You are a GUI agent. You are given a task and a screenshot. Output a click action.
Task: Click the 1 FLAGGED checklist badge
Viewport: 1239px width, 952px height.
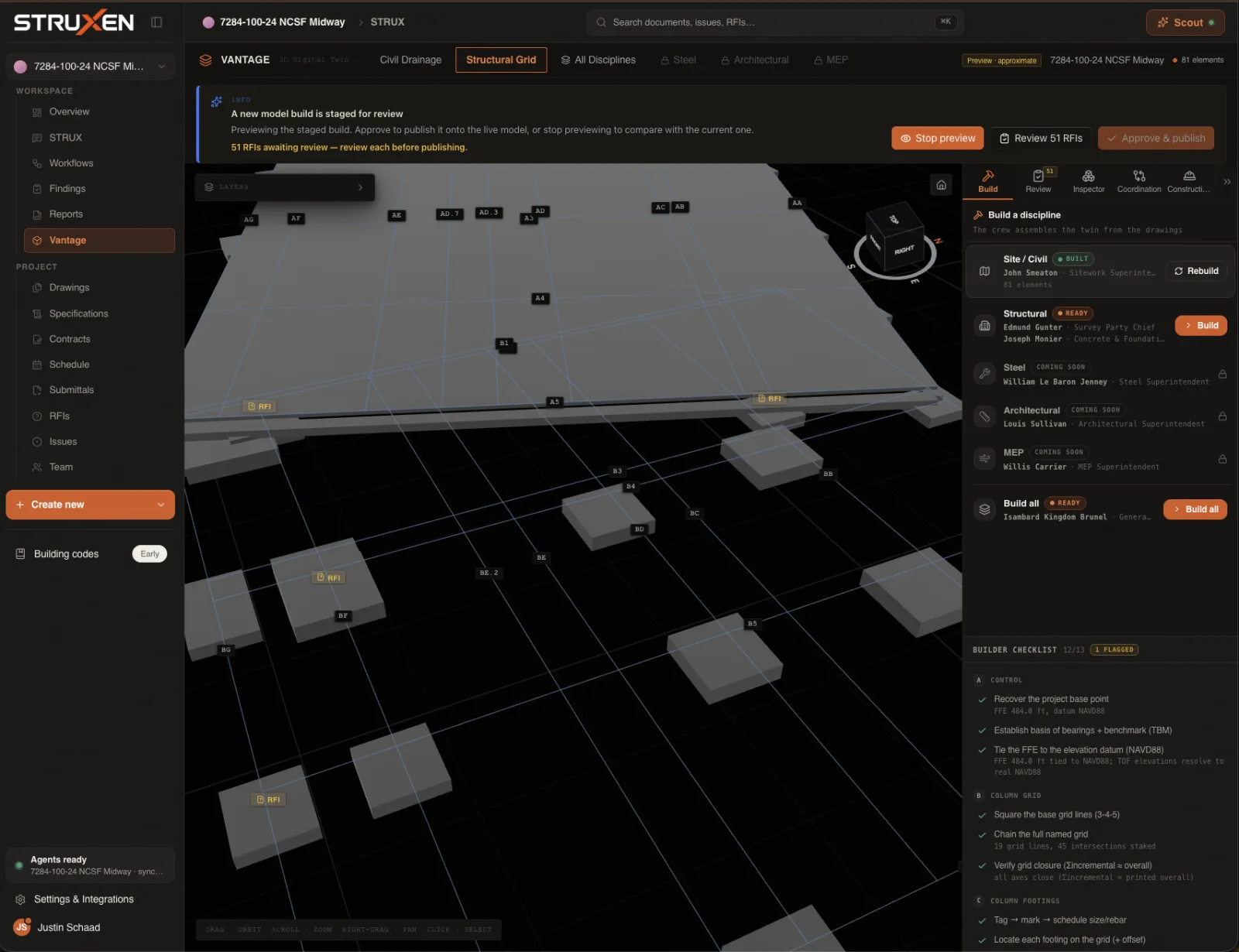pos(1114,650)
